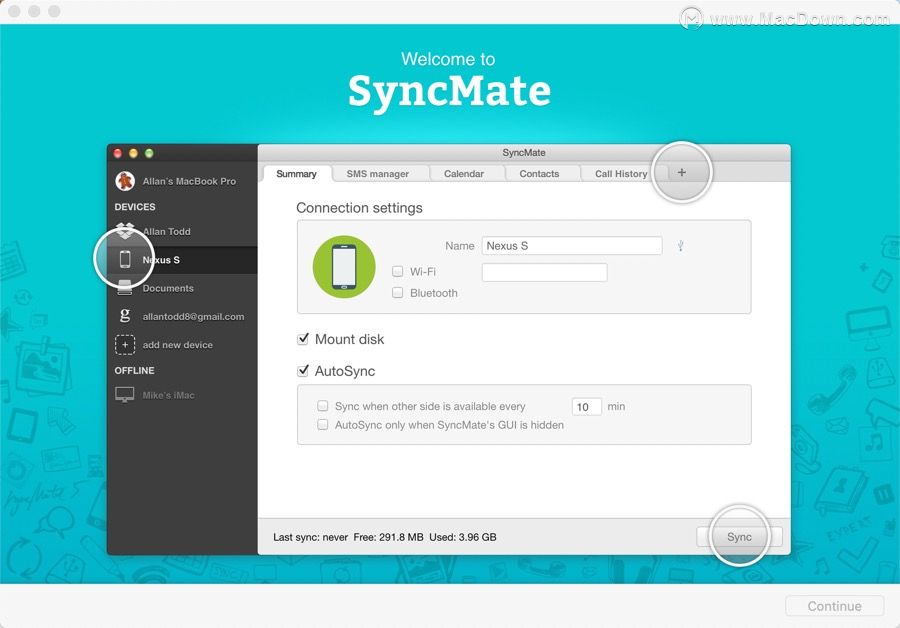
Task: Click Used: 3.96 GB status text
Action: pyautogui.click(x=463, y=537)
